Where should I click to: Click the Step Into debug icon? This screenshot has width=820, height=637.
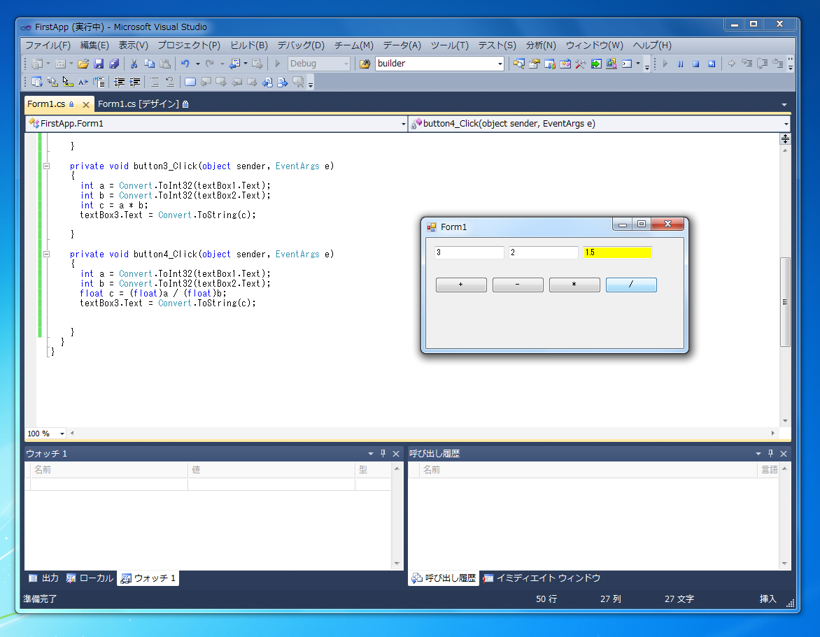coord(746,64)
